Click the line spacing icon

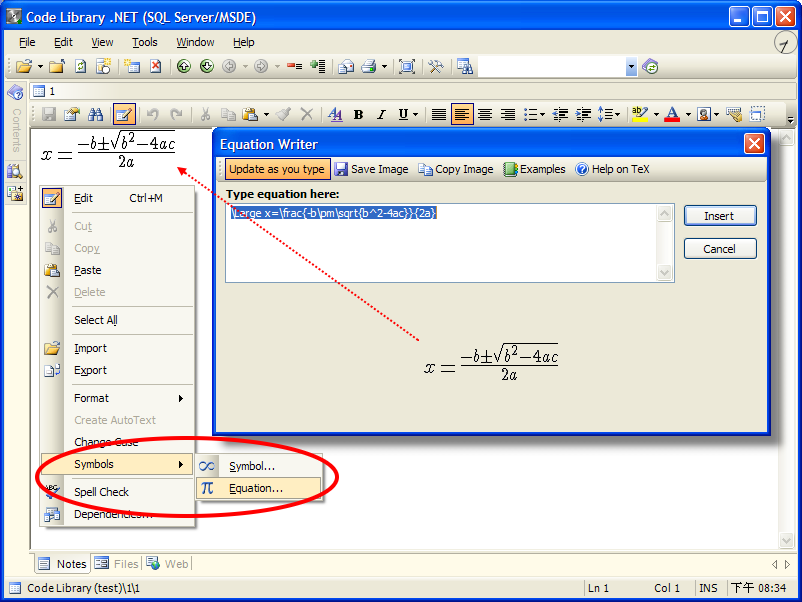(606, 114)
